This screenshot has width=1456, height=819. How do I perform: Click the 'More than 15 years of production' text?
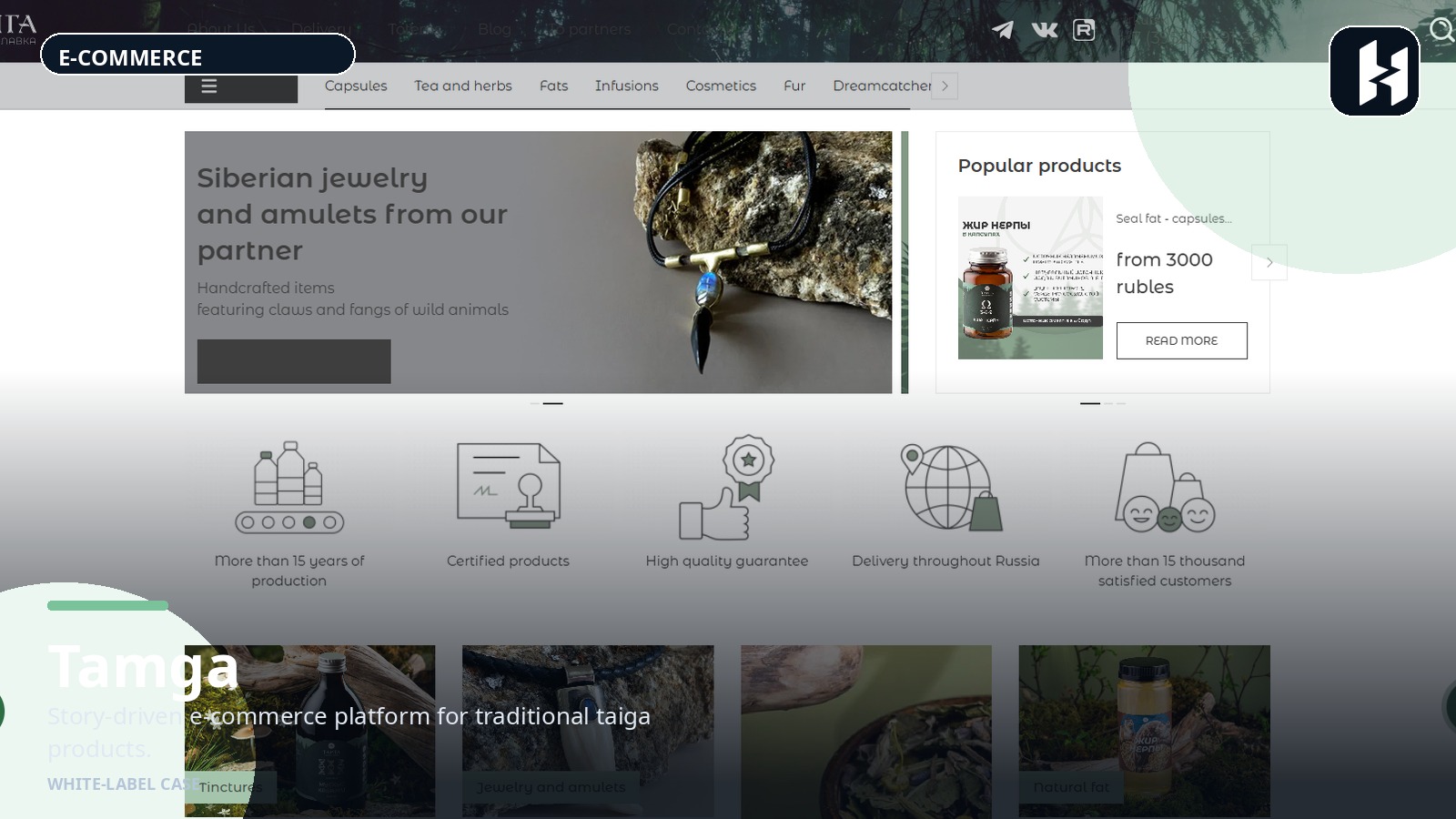[x=289, y=571]
